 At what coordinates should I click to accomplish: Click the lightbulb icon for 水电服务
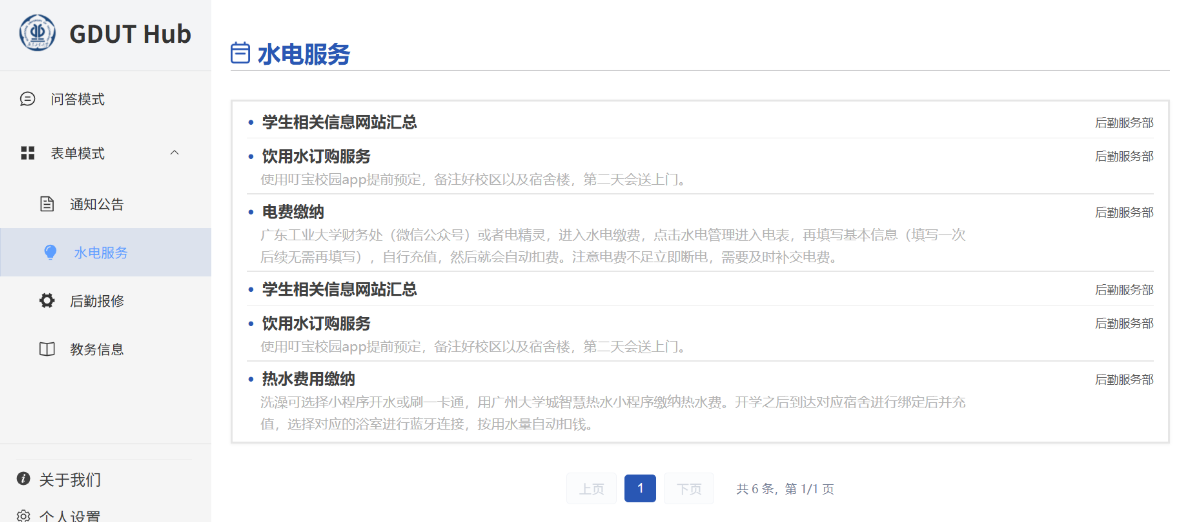pos(50,252)
